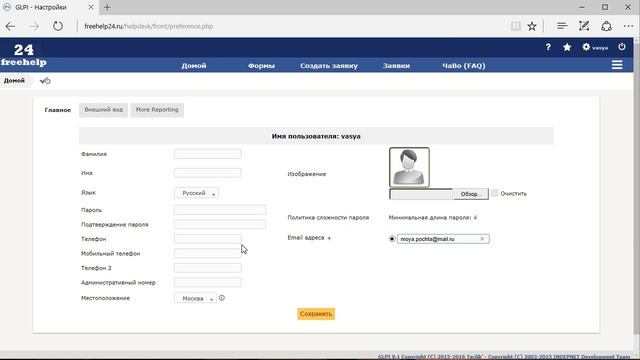This screenshot has height=360, width=640.
Task: Add another email with the plus icon
Action: pyautogui.click(x=329, y=238)
